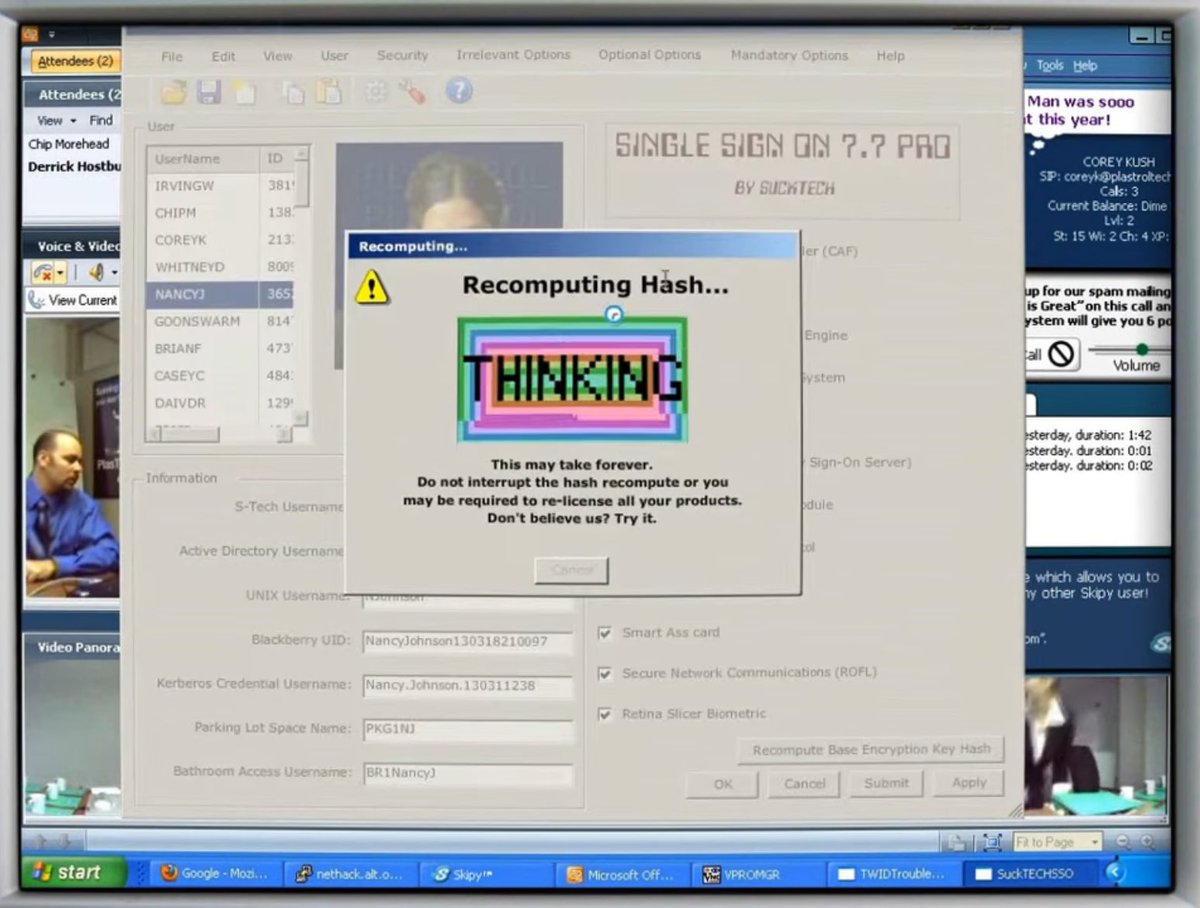Click the OK button

(x=723, y=784)
